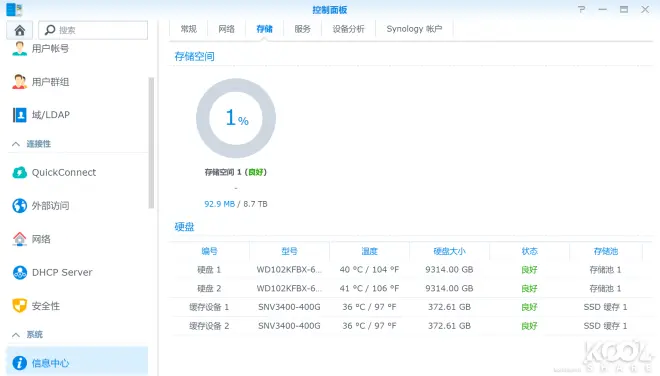Click 372.61 GB size of 缓存设备 2
Image resolution: width=660 pixels, height=376 pixels.
449,326
